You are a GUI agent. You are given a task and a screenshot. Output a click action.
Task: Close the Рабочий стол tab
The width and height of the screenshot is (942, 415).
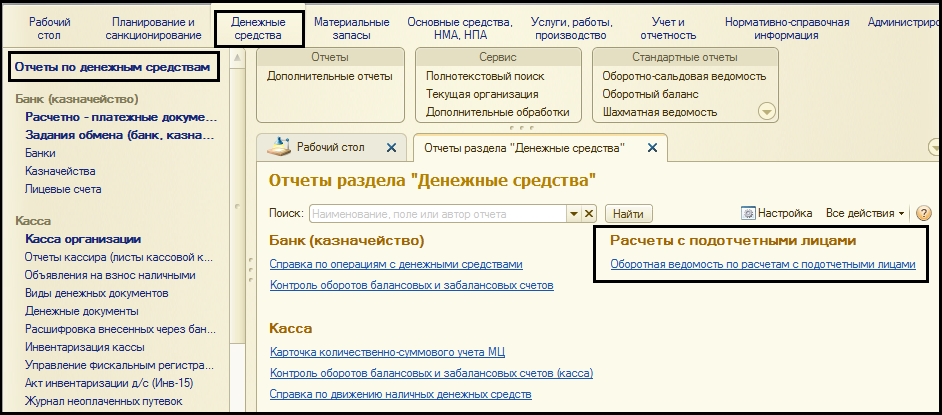(391, 148)
